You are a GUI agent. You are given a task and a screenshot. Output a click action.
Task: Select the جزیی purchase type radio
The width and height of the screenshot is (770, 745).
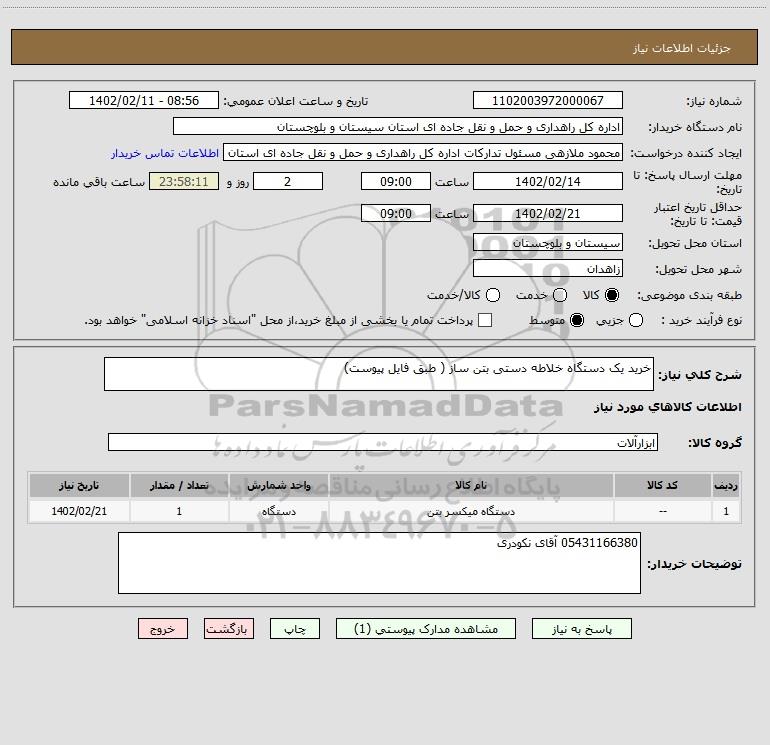[635, 320]
